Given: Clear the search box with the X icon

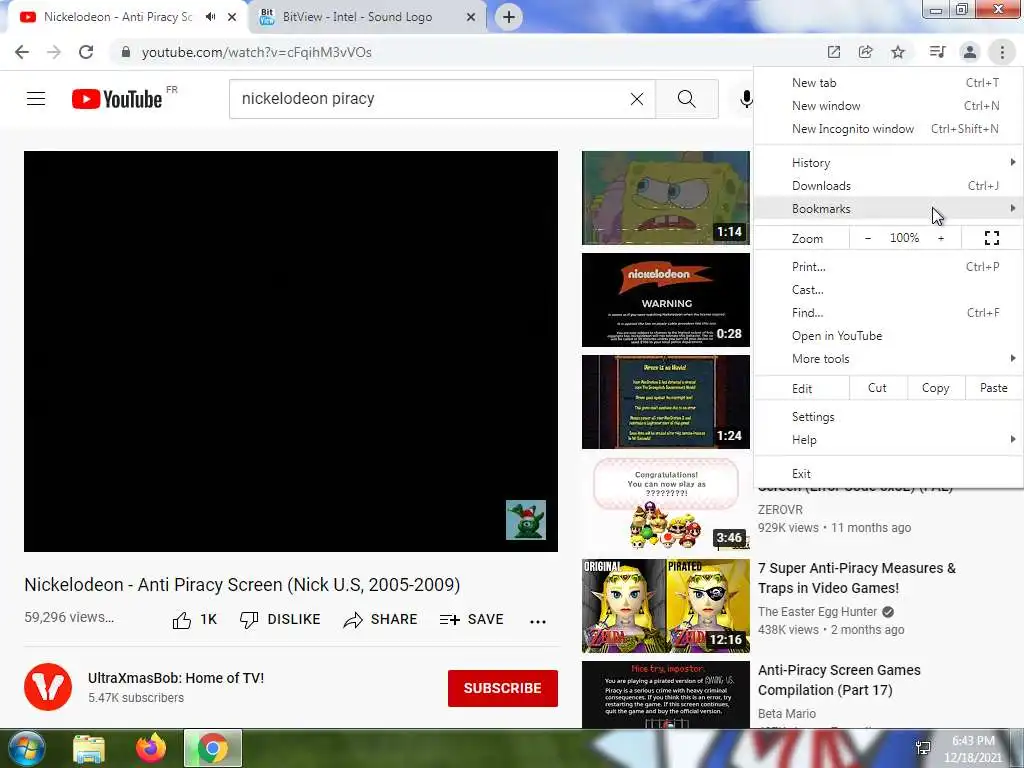Looking at the screenshot, I should (x=637, y=99).
